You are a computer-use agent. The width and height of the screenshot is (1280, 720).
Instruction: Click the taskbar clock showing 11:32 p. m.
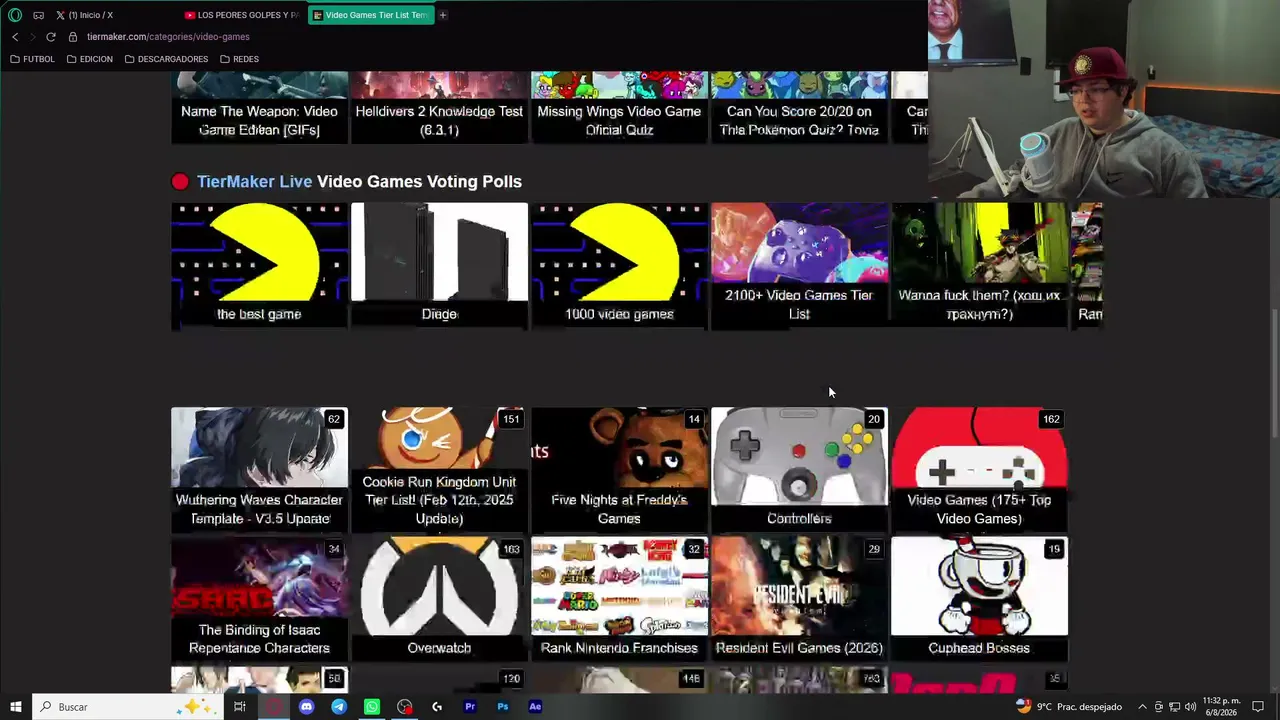tap(1221, 707)
